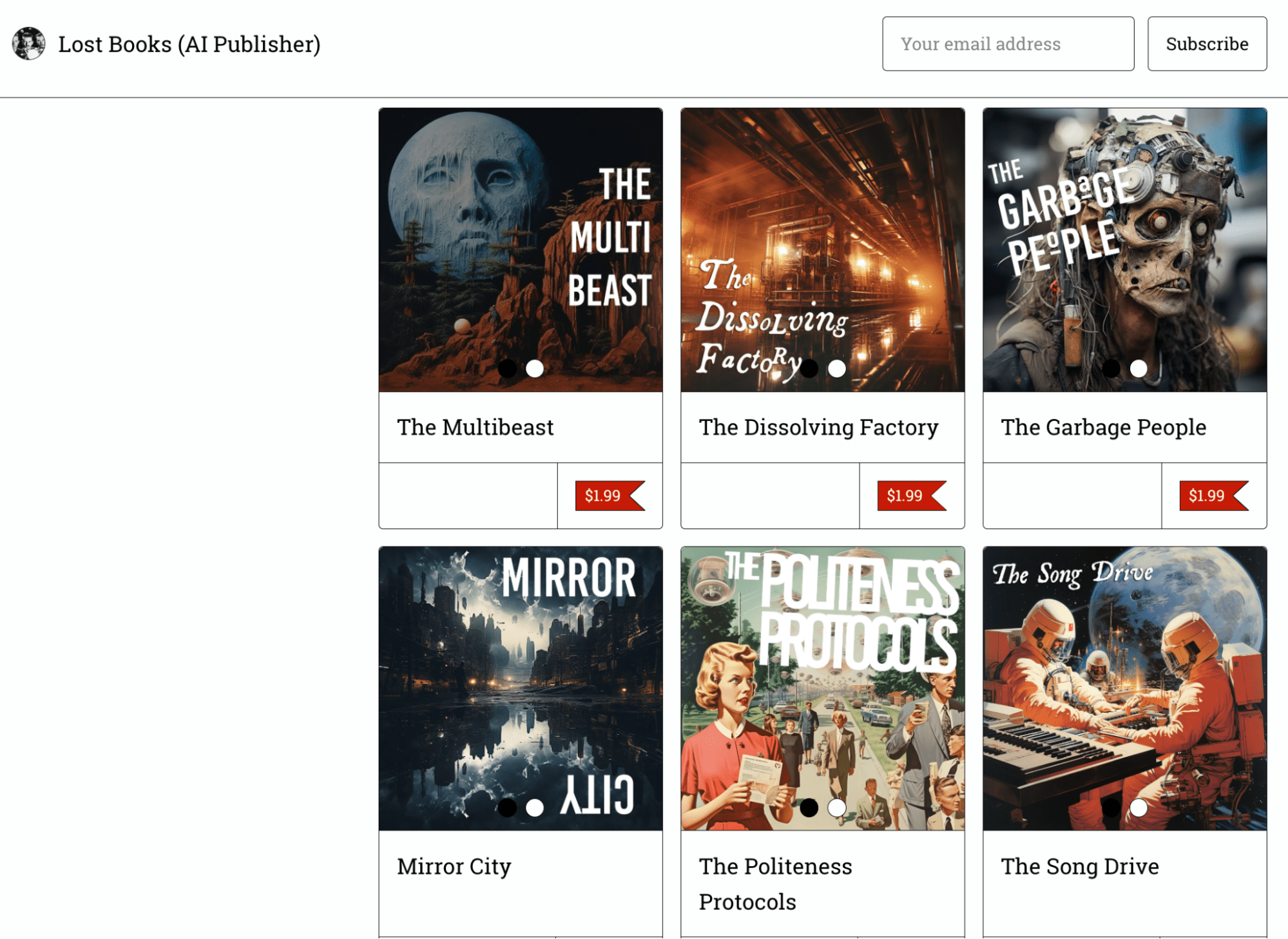Select white carousel dot on Mirror City cover

point(535,808)
